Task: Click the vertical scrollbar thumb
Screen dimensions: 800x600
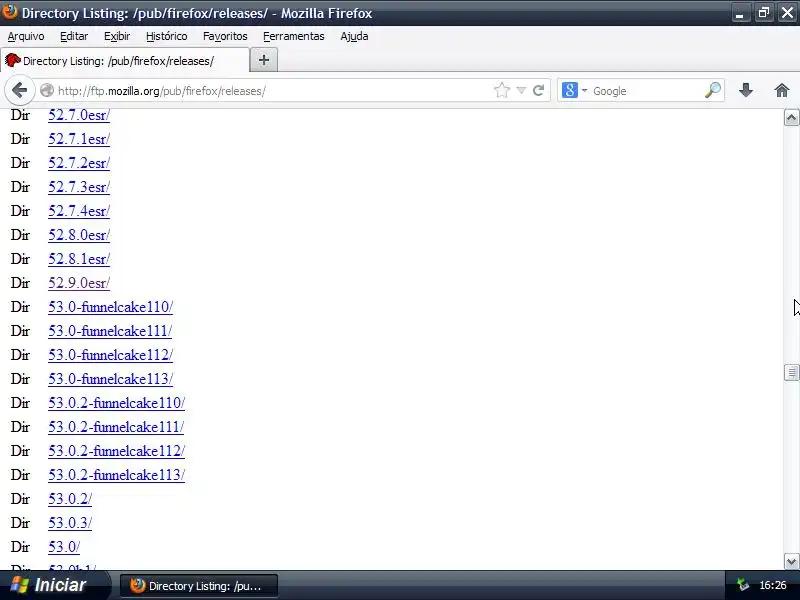Action: [791, 372]
